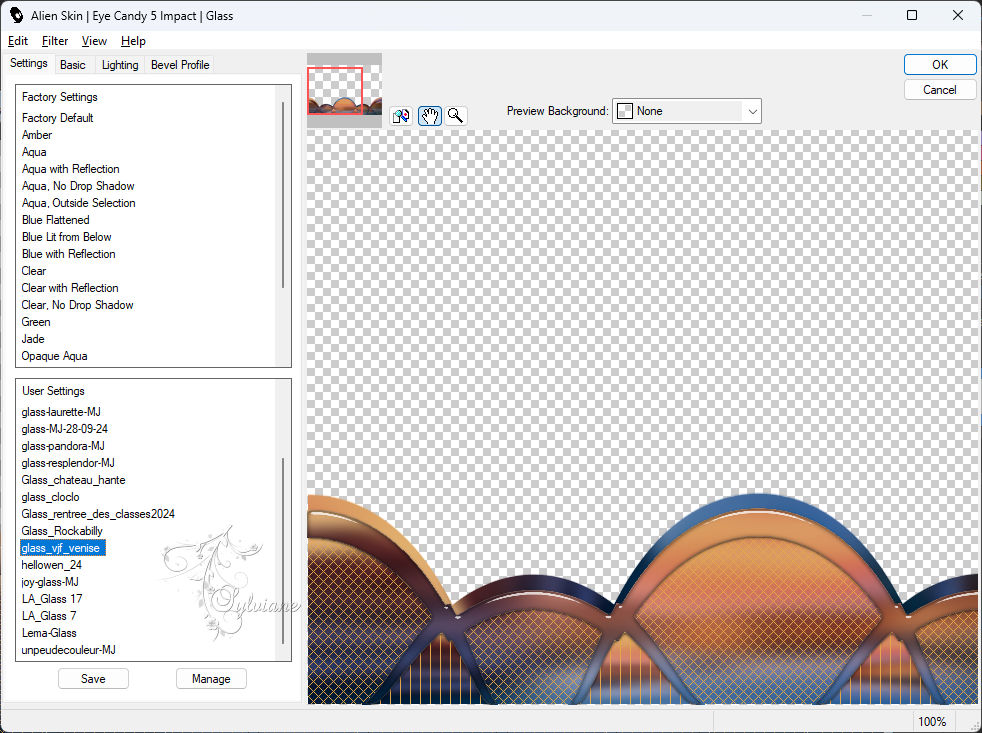Open the View menu
Viewport: 982px width, 733px height.
(x=94, y=41)
